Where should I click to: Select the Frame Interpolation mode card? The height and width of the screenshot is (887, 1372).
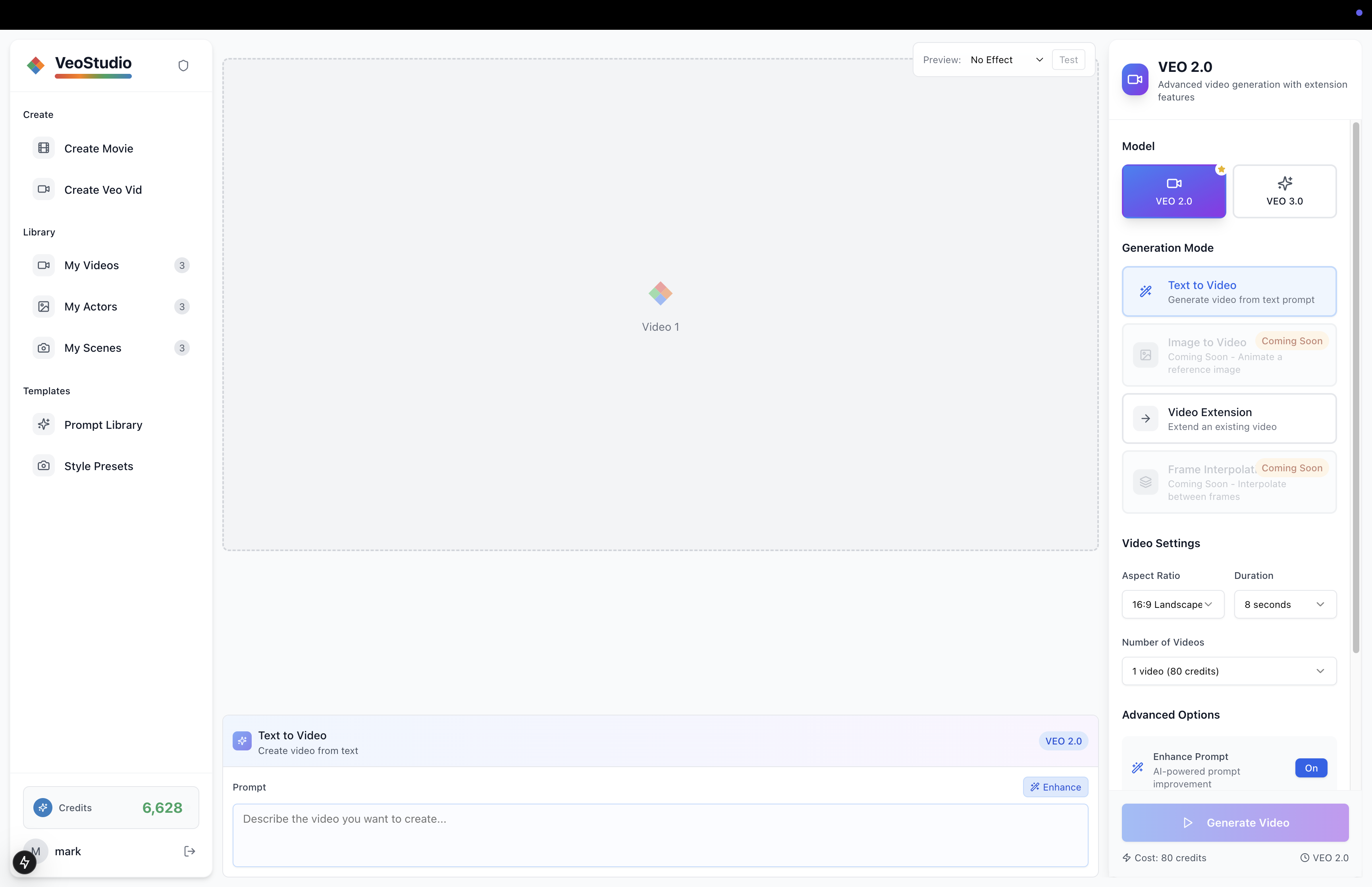(x=1229, y=482)
